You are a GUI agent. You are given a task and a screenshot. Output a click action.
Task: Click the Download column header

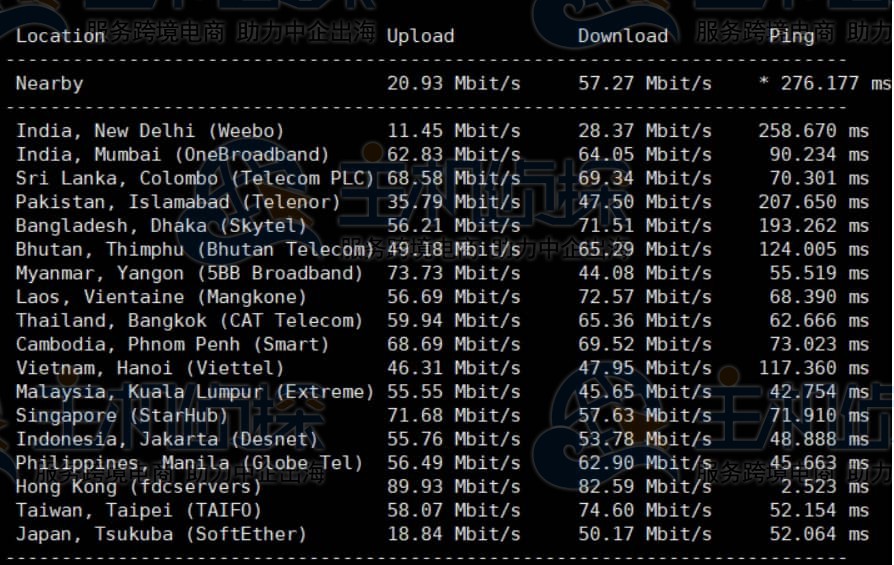point(622,36)
